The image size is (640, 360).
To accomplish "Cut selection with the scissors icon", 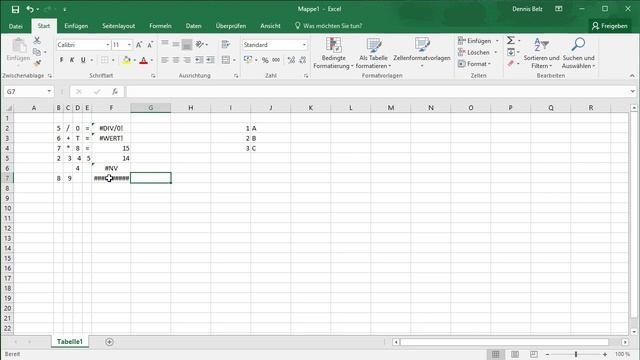I will coord(37,40).
